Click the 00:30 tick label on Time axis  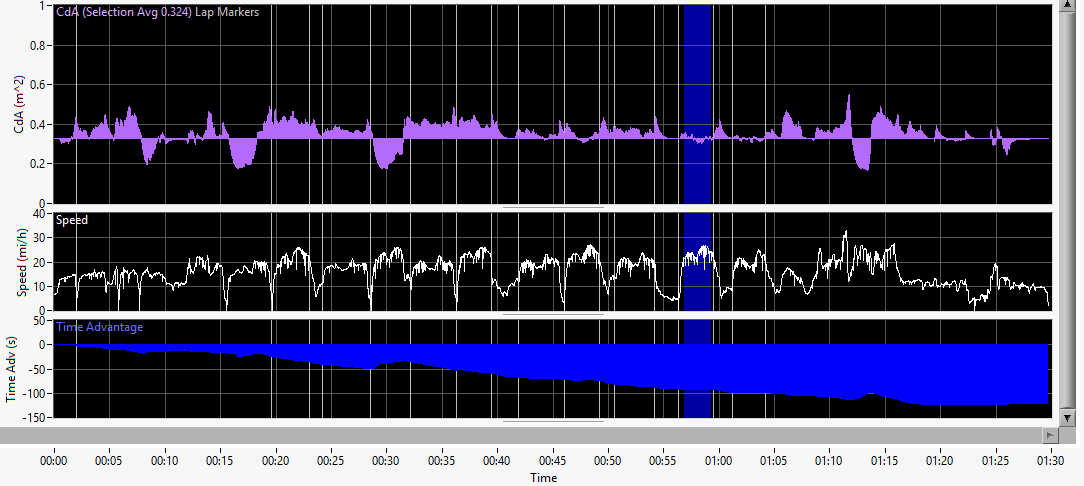click(x=386, y=460)
